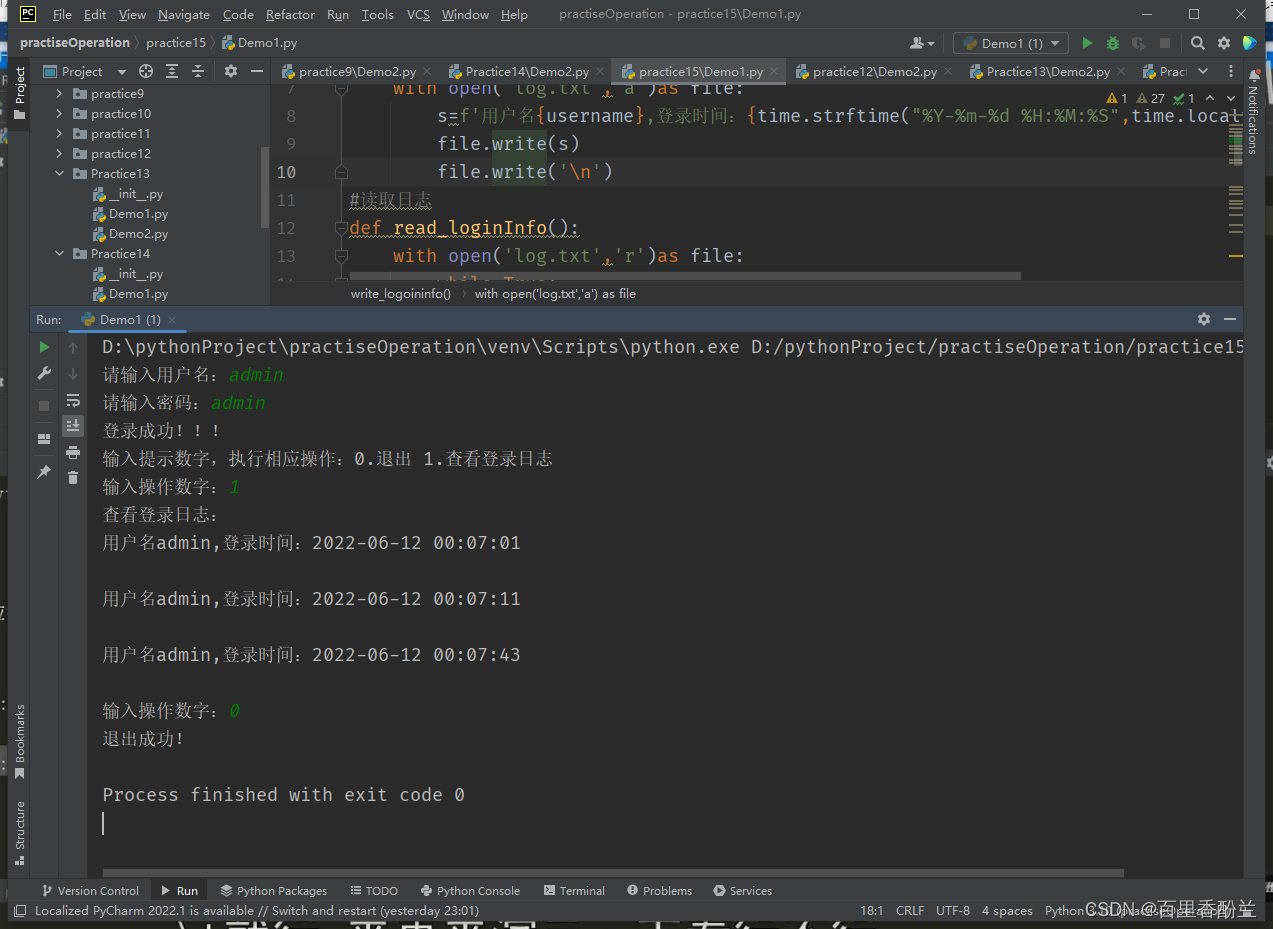
Task: Toggle the Pin Tab icon in the Run panel
Action: pyautogui.click(x=44, y=471)
